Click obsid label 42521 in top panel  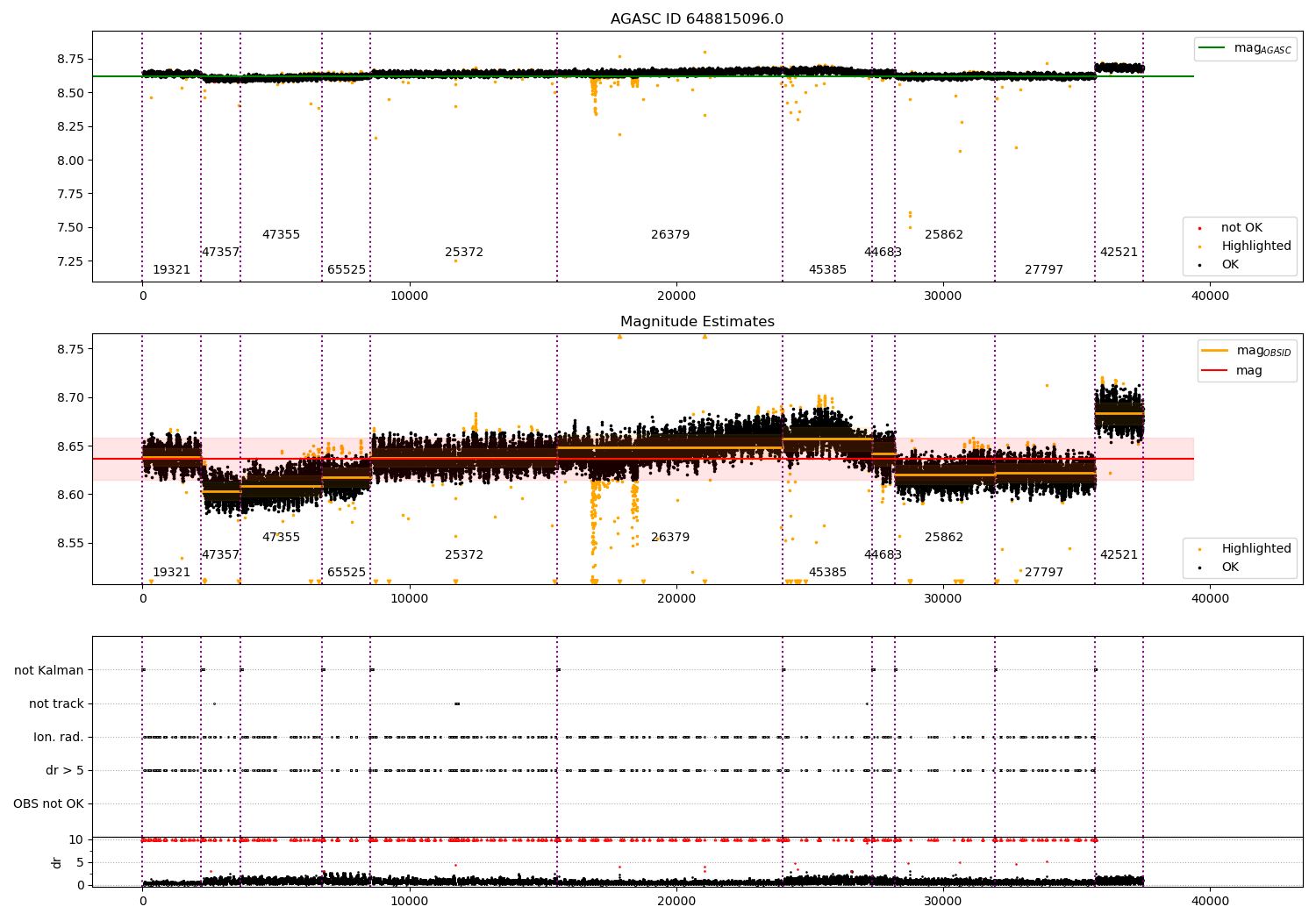[1119, 253]
